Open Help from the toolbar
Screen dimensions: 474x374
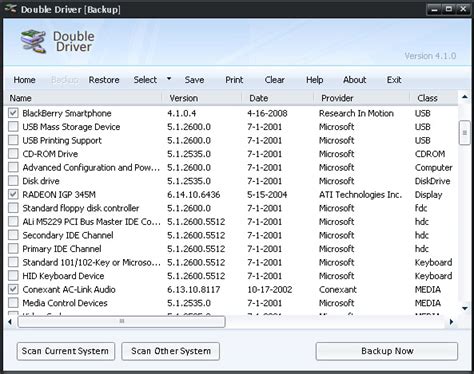click(315, 80)
